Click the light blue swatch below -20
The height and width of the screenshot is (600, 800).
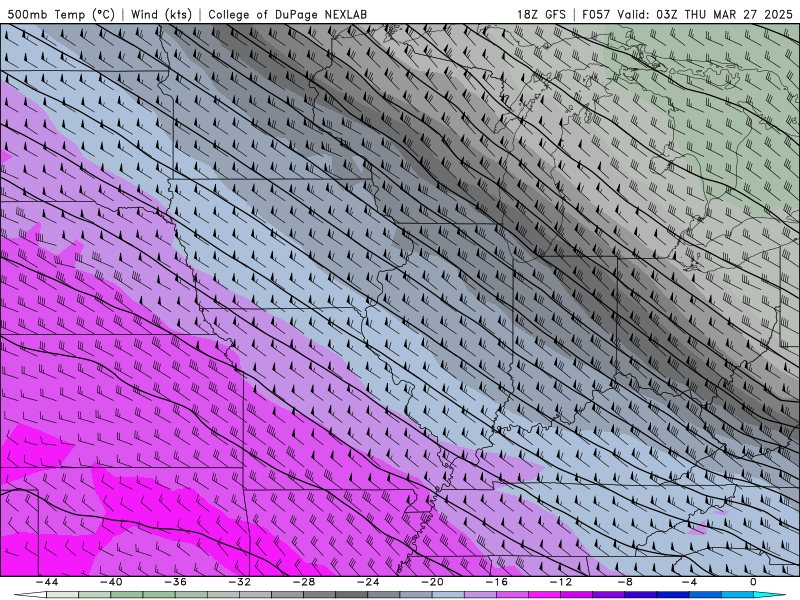(x=448, y=595)
